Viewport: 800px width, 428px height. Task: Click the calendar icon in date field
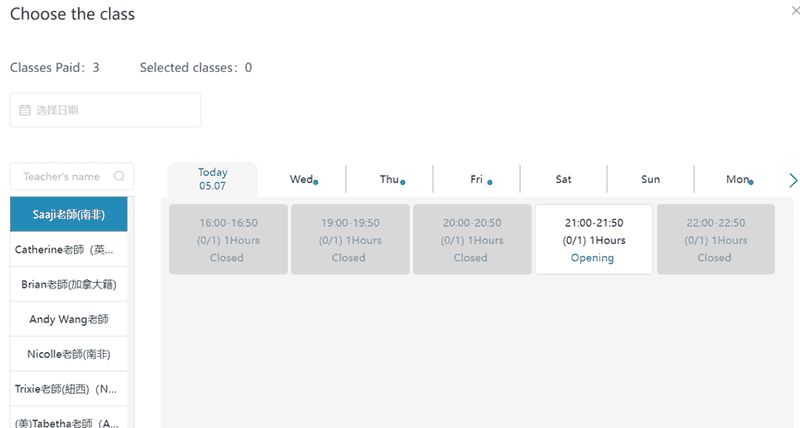25,110
